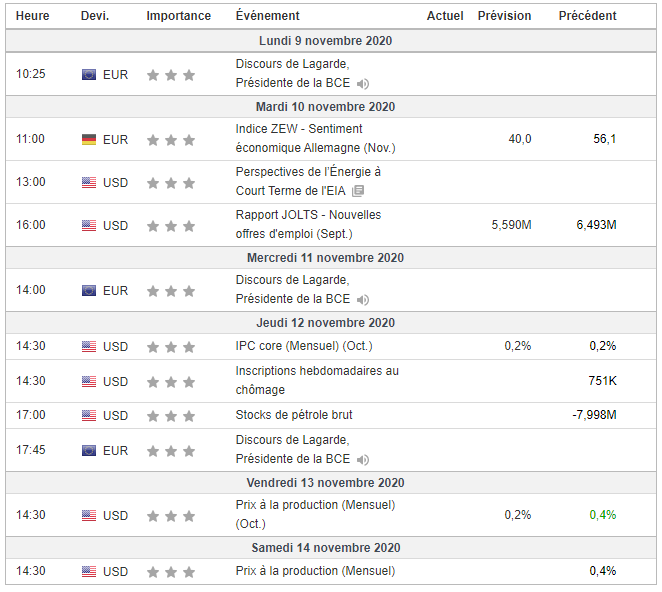
Task: Click US flag in Samedi 14:30 row
Action: tap(89, 571)
